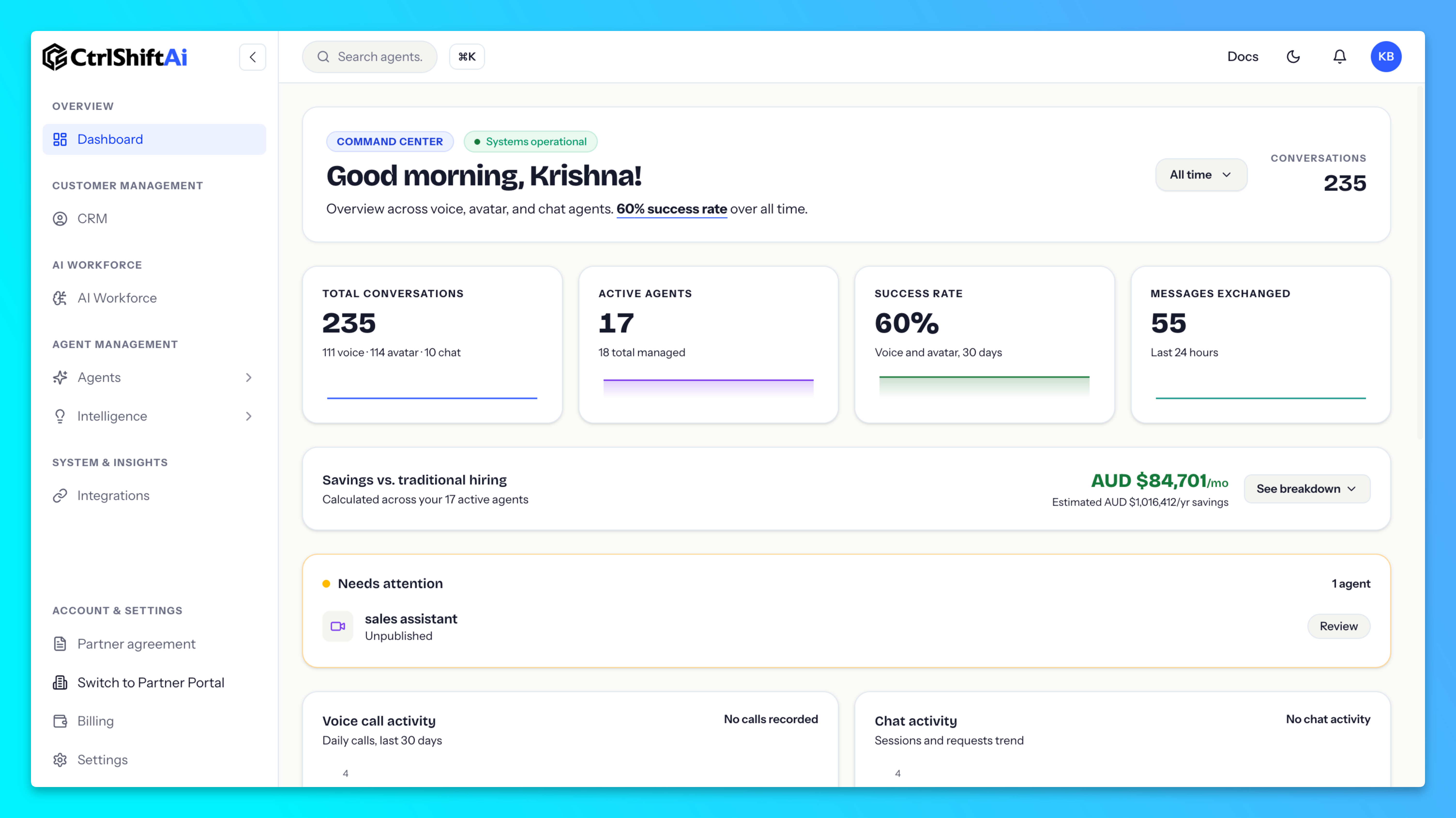Click the Partner Portal building icon
This screenshot has height=818, width=1456.
coord(60,683)
